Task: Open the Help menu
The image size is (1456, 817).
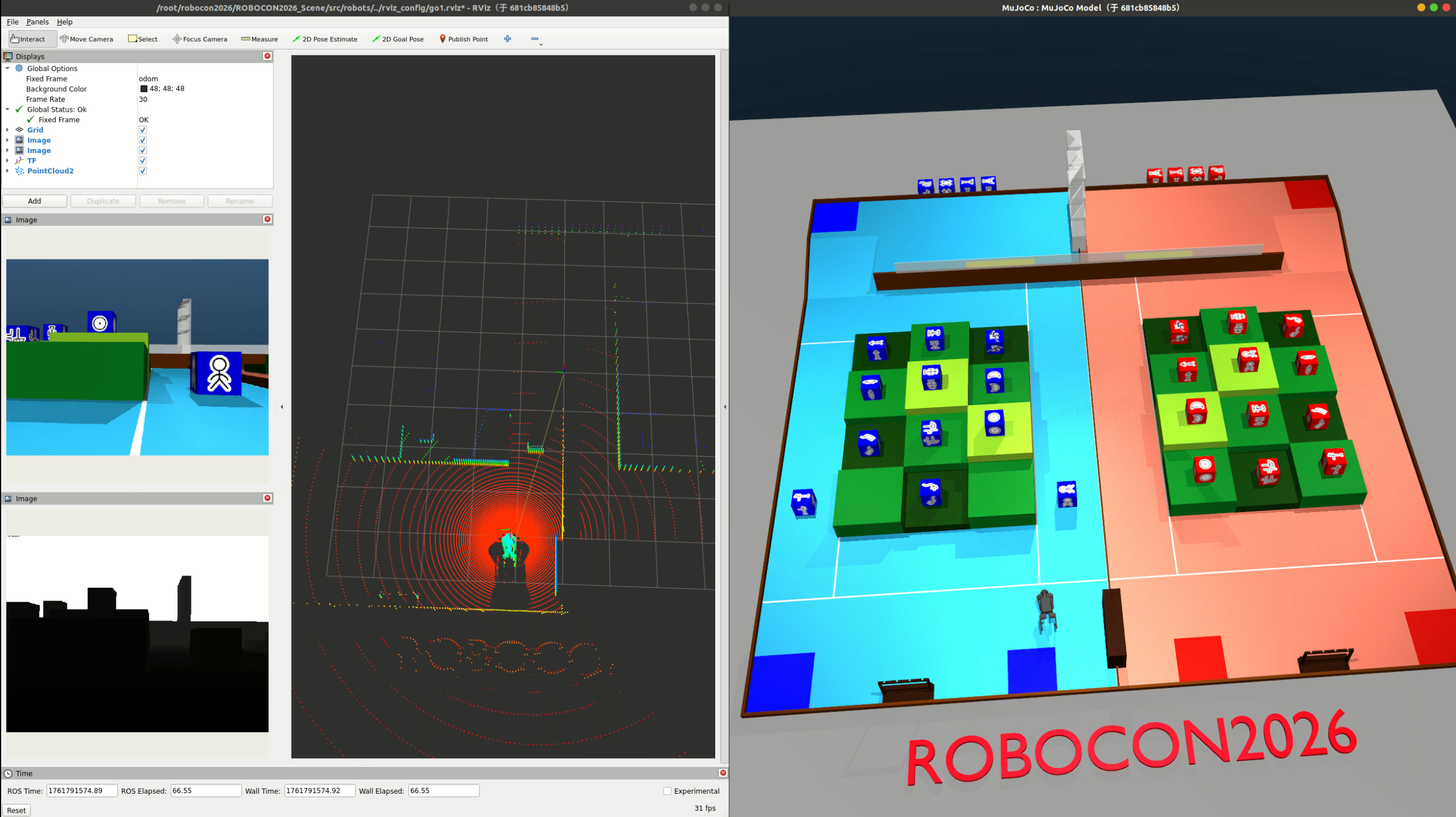Action: [65, 22]
